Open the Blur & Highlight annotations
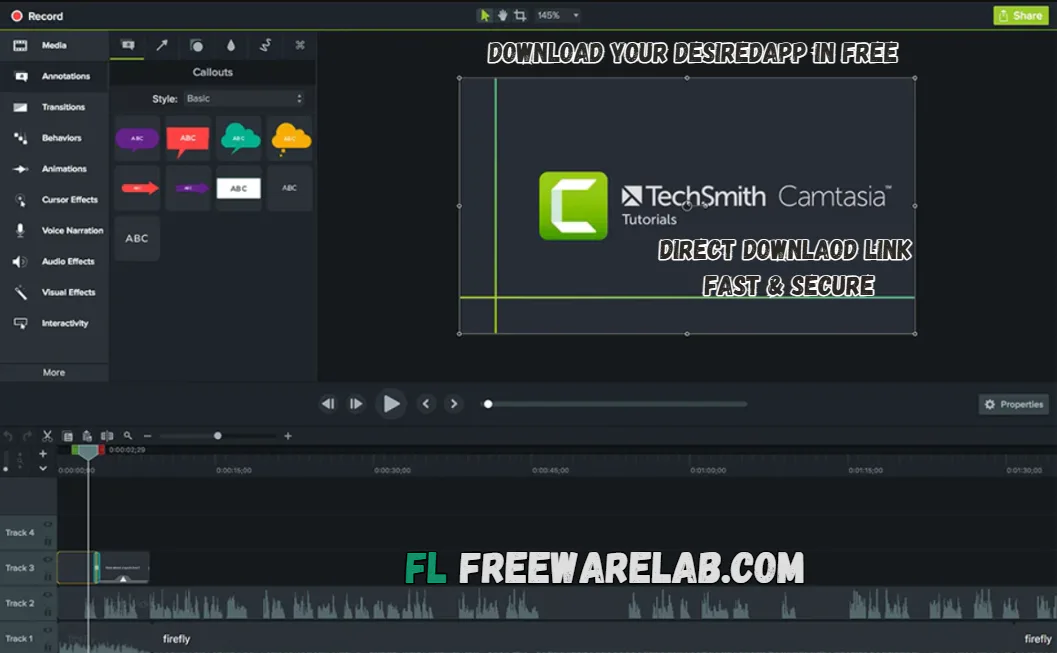This screenshot has height=653, width=1057. point(231,46)
